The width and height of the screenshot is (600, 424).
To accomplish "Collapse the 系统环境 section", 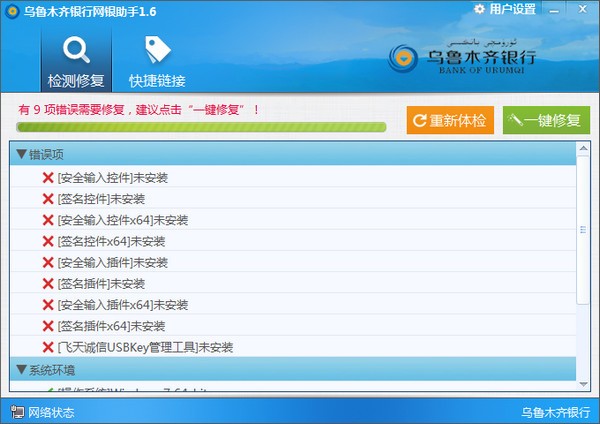I will point(21,370).
